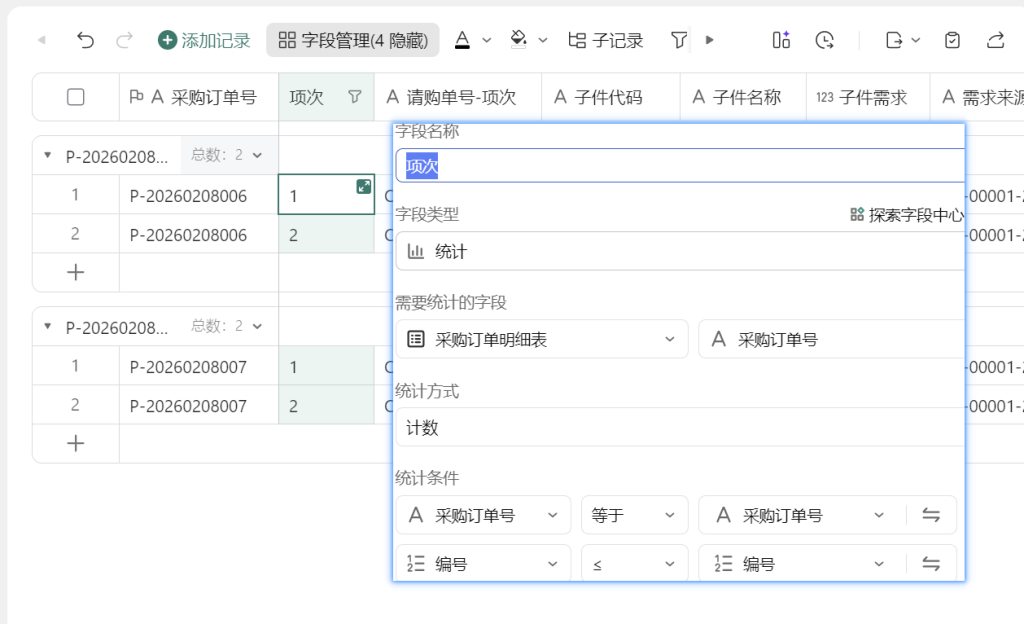The width and height of the screenshot is (1024, 624).
Task: Click the 子件代码 column header
Action: tap(611, 97)
